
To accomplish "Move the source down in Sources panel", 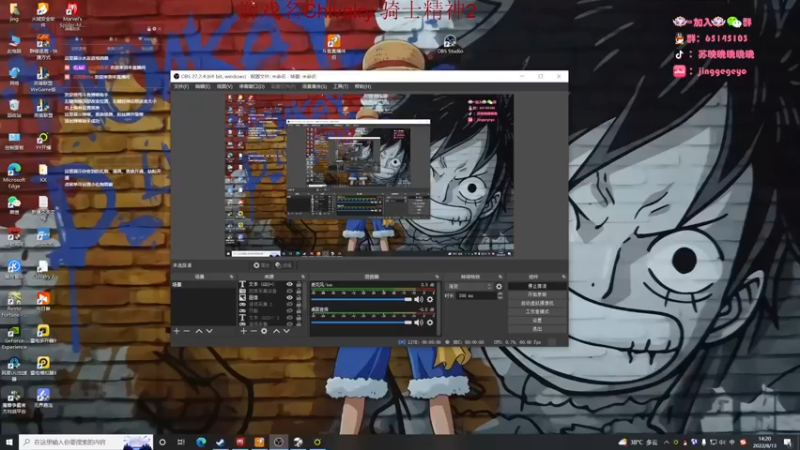I will tap(287, 331).
